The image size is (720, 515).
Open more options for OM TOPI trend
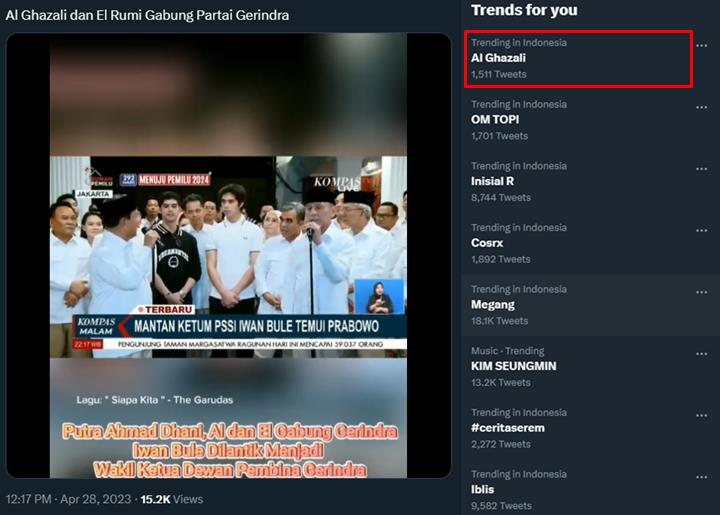[x=701, y=107]
